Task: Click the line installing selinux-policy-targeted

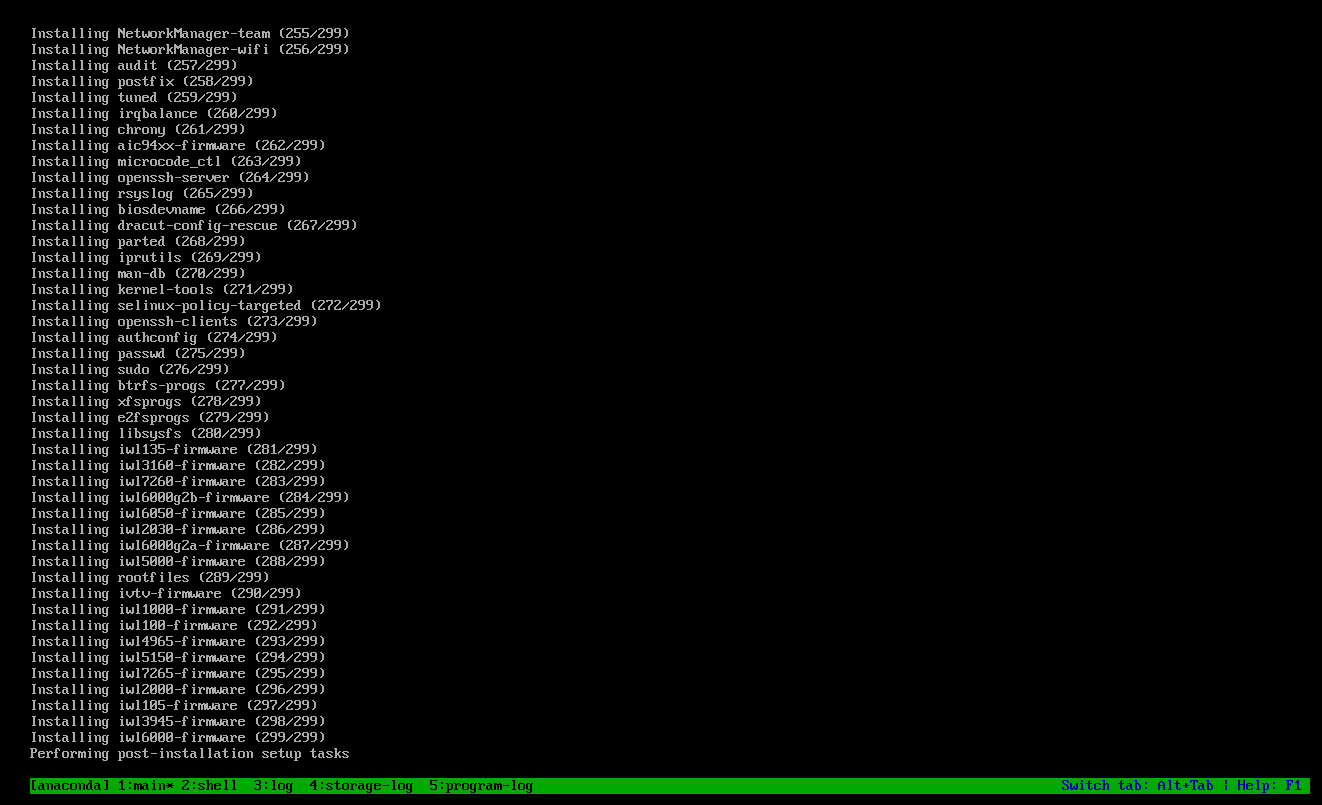Action: (206, 306)
